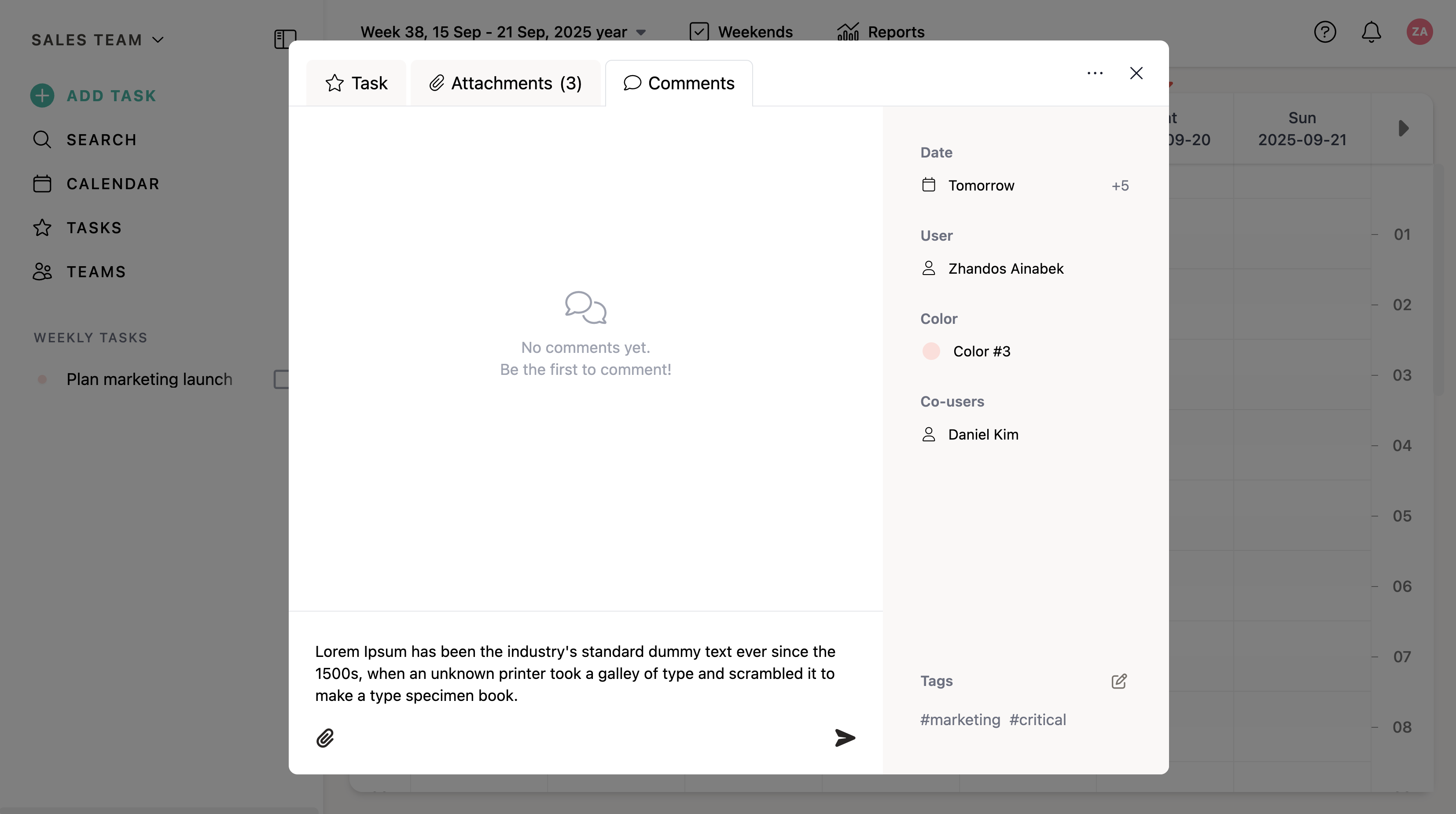1456x814 pixels.
Task: Go to next days with right arrow
Action: 1404,128
